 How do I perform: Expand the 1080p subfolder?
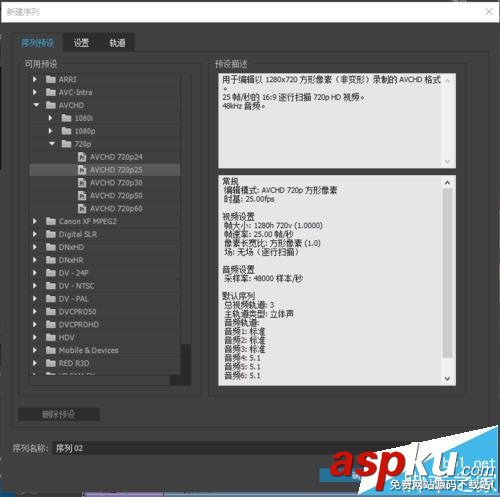[x=50, y=131]
